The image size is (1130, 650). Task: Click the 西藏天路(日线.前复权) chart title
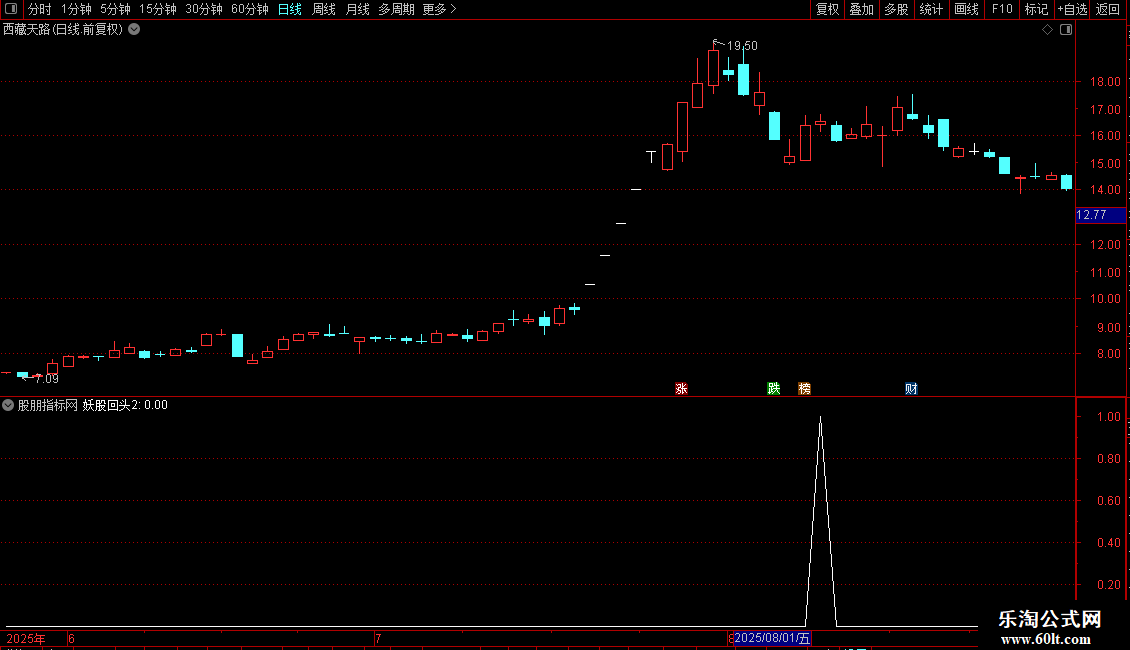tap(63, 29)
